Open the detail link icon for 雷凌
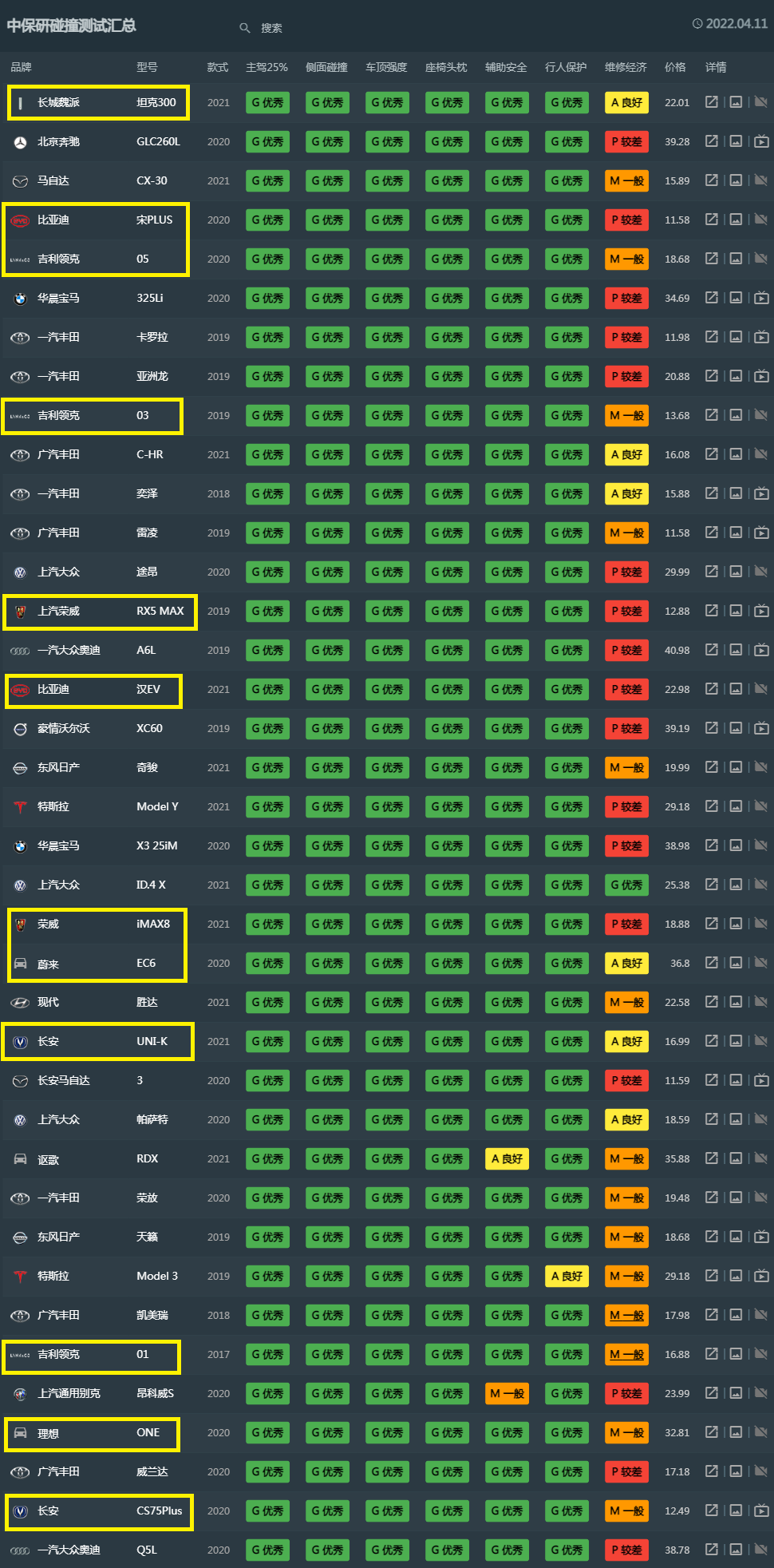This screenshot has width=774, height=1568. [x=711, y=533]
